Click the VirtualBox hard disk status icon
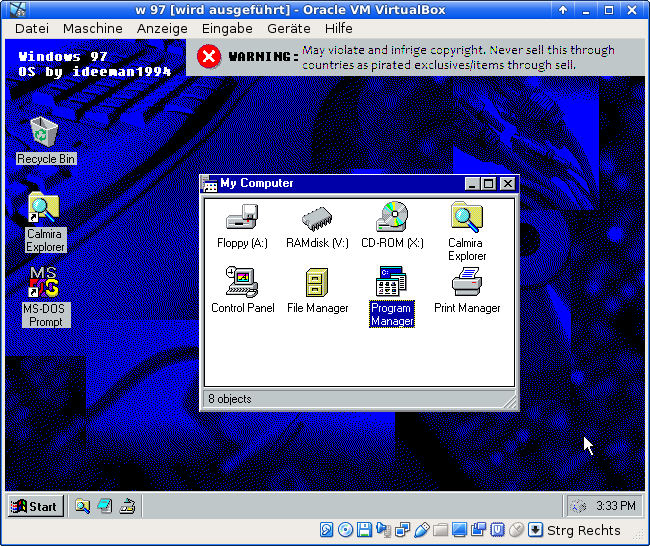Screen dimensions: 650x546 [326, 530]
